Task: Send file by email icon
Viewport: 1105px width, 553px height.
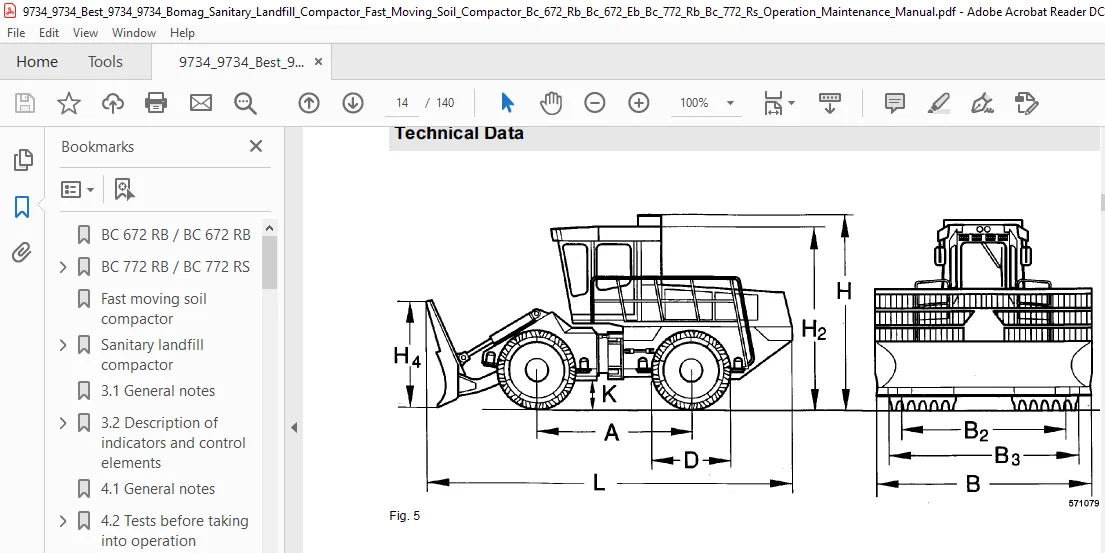Action: (x=201, y=103)
